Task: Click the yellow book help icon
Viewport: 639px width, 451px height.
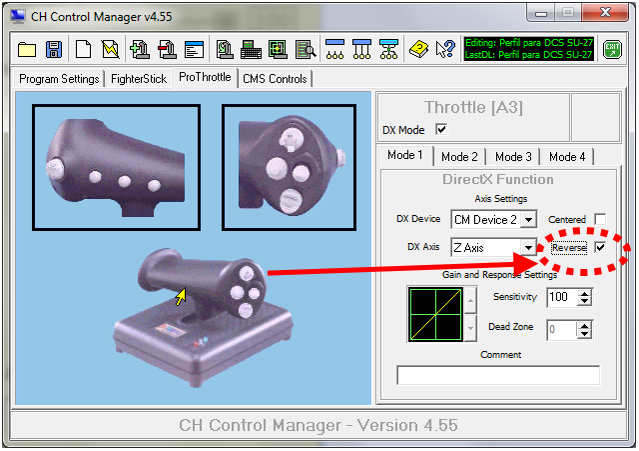Action: point(419,48)
